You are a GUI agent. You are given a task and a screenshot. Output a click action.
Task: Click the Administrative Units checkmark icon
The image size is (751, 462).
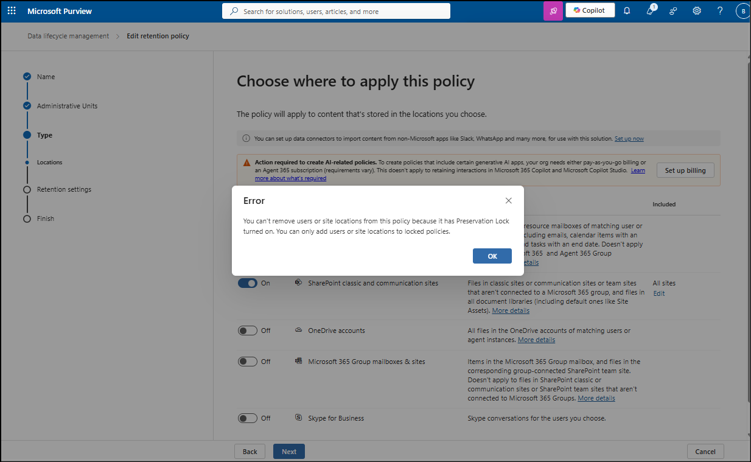(27, 106)
